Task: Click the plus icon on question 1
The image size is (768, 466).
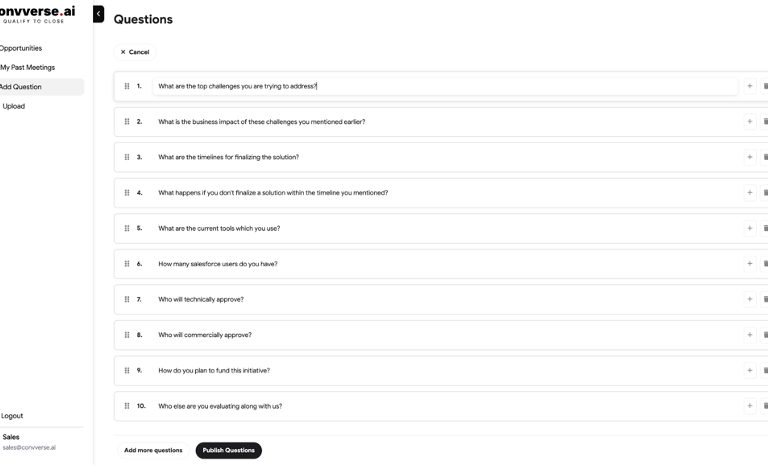Action: tap(749, 86)
